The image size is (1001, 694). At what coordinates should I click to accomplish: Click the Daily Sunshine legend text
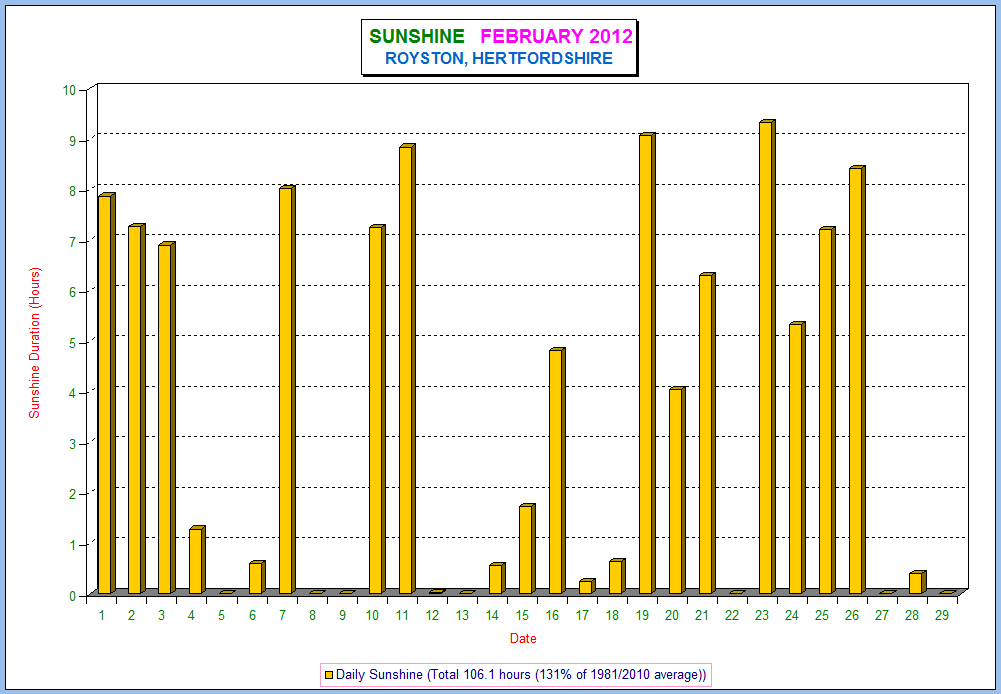522,674
